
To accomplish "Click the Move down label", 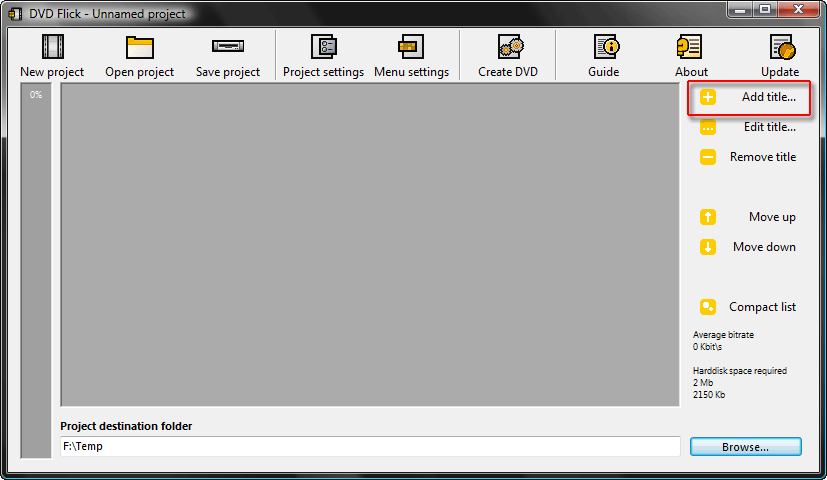I will point(764,247).
